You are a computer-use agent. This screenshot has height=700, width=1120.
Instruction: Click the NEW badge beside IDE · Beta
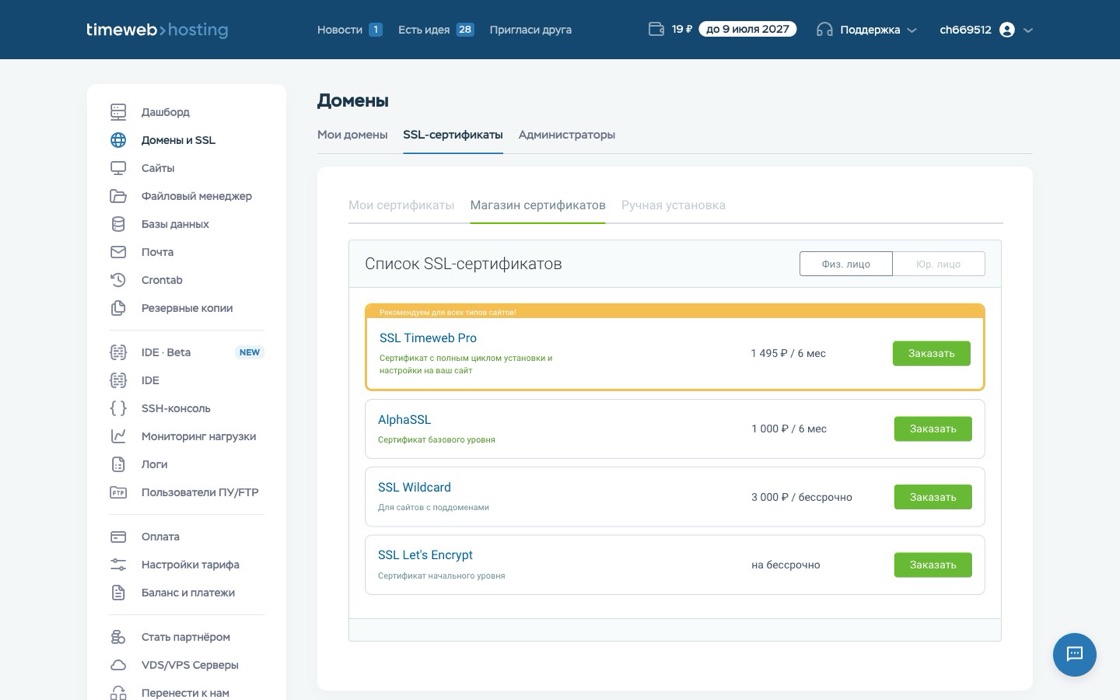(x=249, y=352)
